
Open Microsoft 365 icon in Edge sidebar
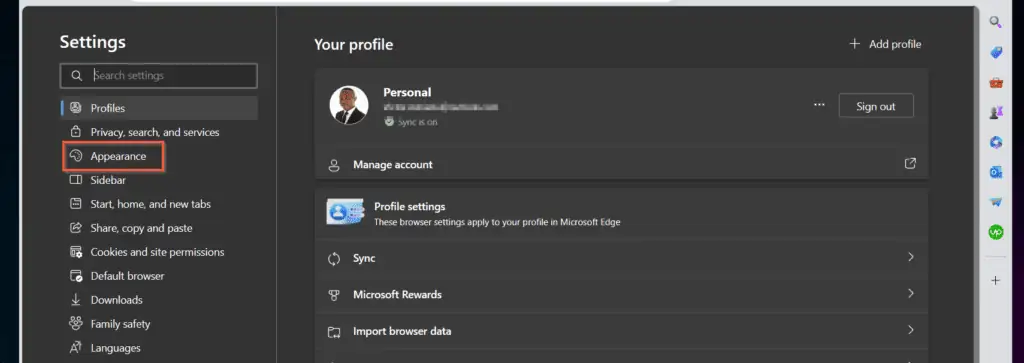[995, 142]
